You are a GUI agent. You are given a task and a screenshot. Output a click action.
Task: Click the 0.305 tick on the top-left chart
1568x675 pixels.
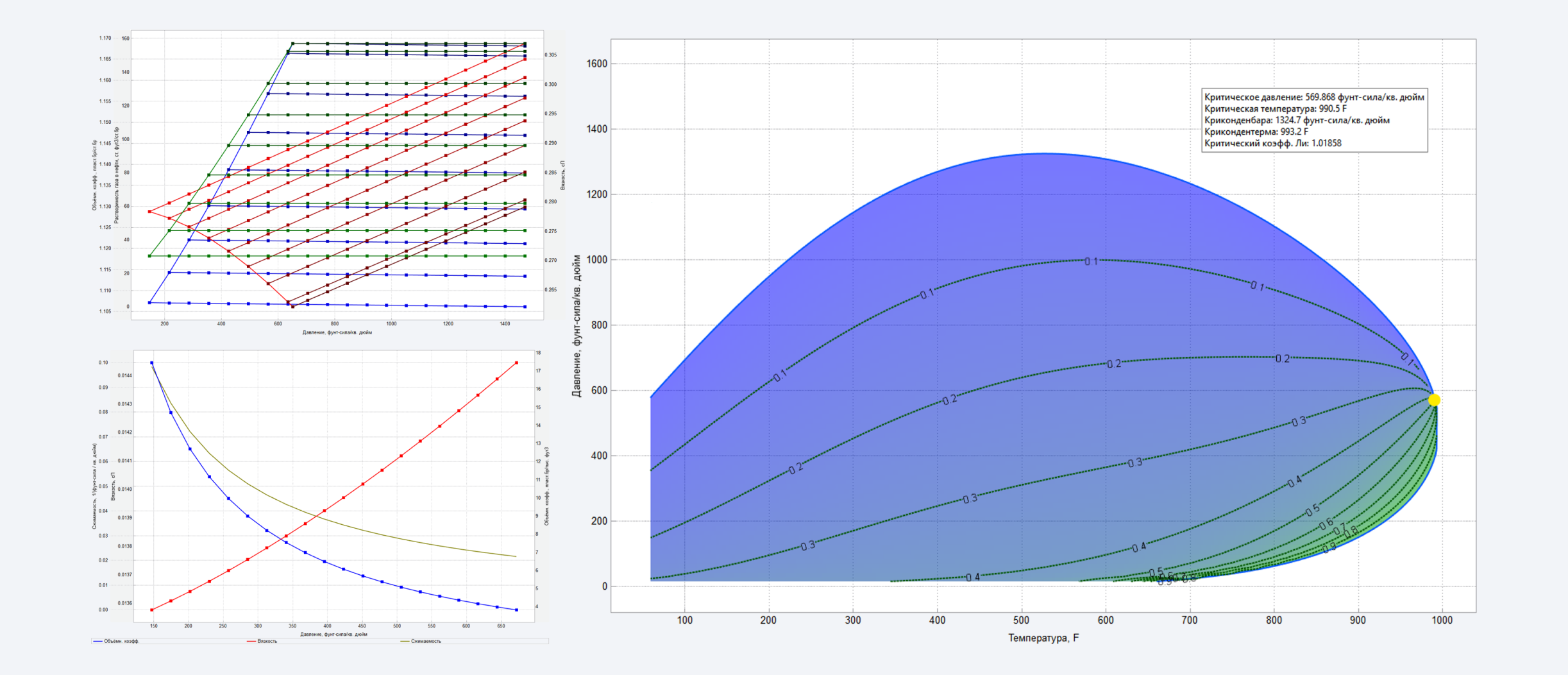click(x=551, y=55)
